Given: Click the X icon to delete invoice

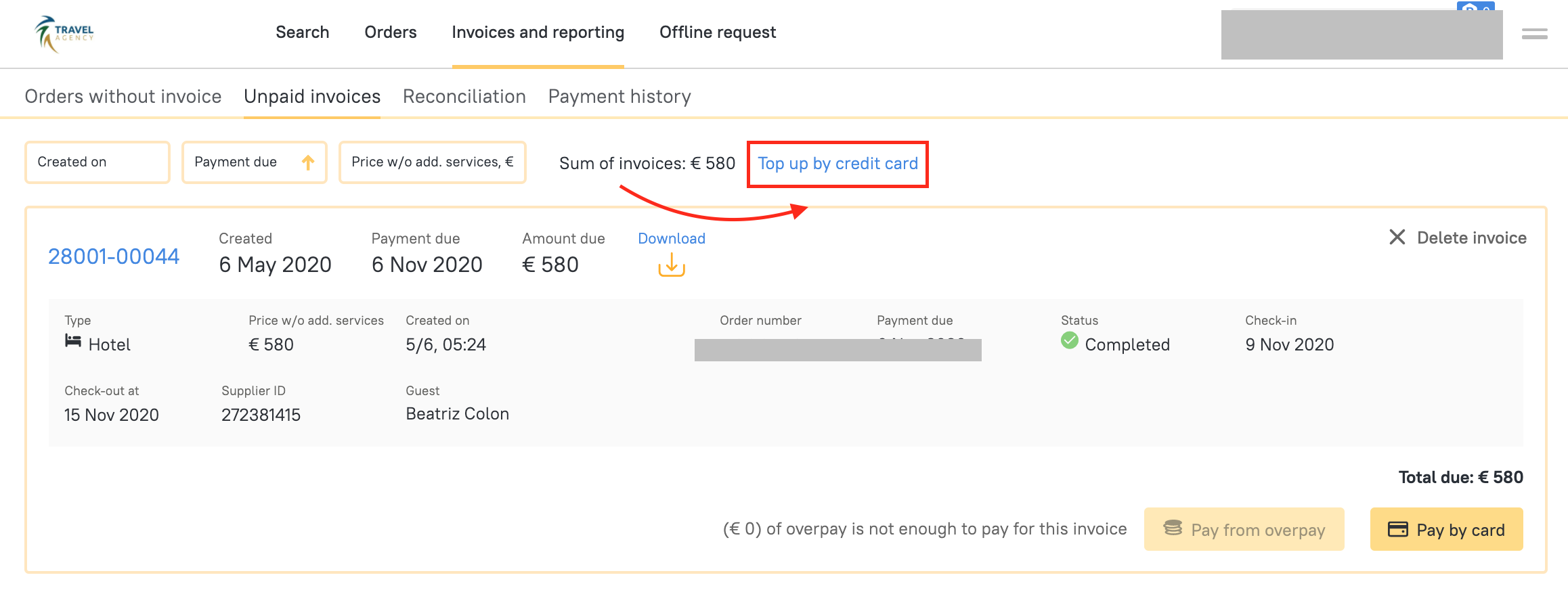Looking at the screenshot, I should 1397,237.
